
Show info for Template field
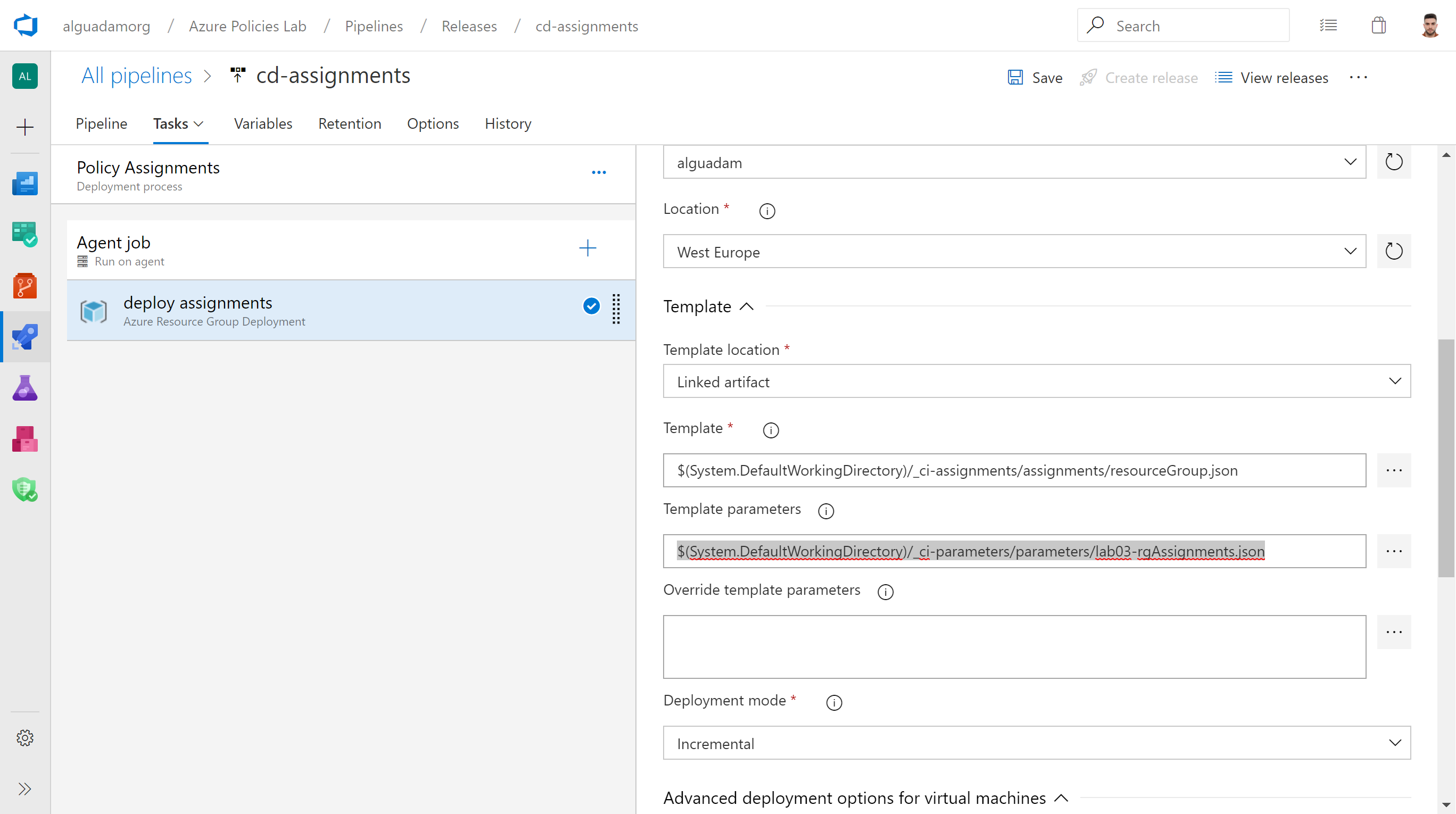tap(771, 430)
